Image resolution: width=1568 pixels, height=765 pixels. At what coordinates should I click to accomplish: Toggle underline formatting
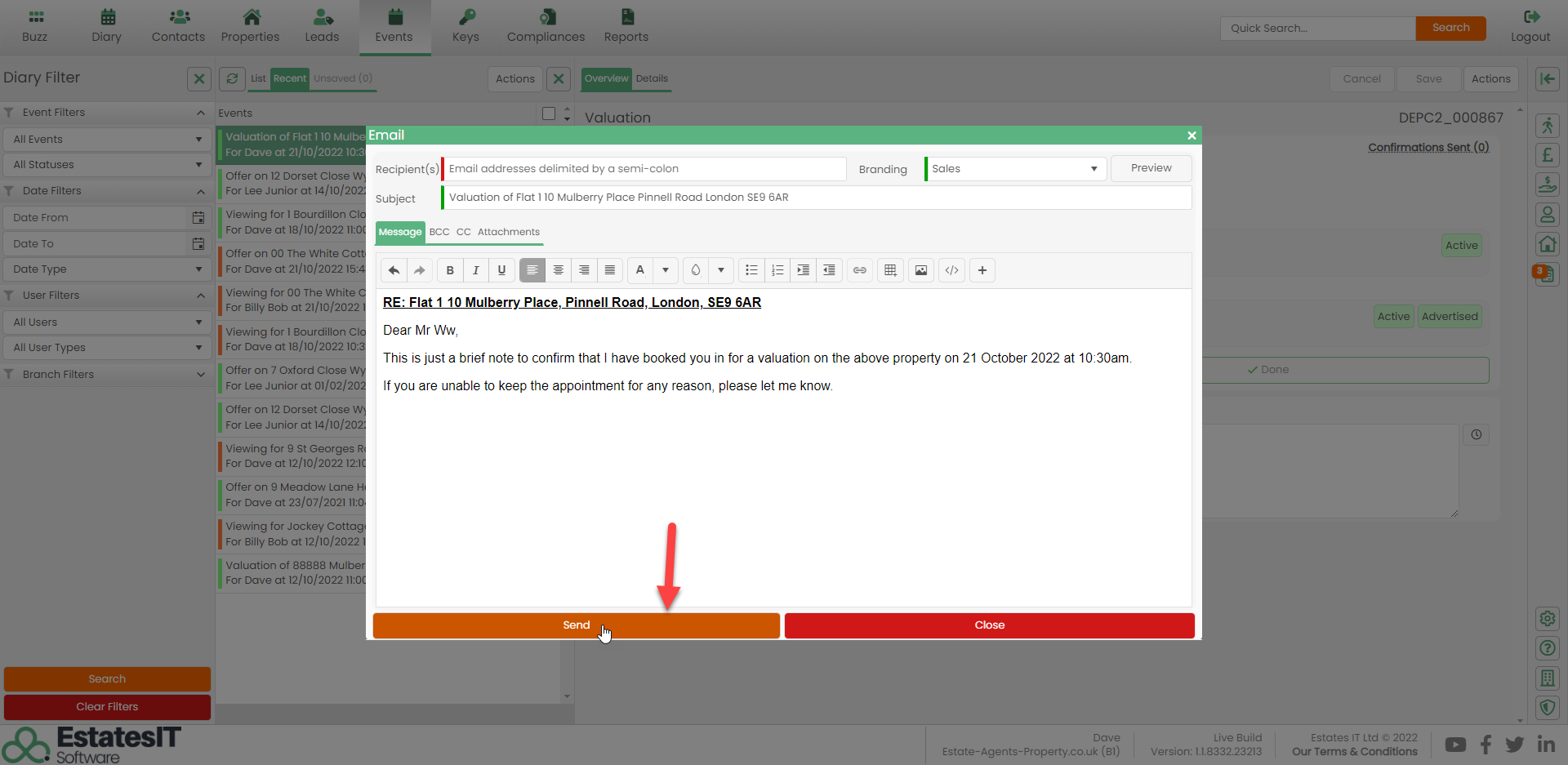[501, 270]
